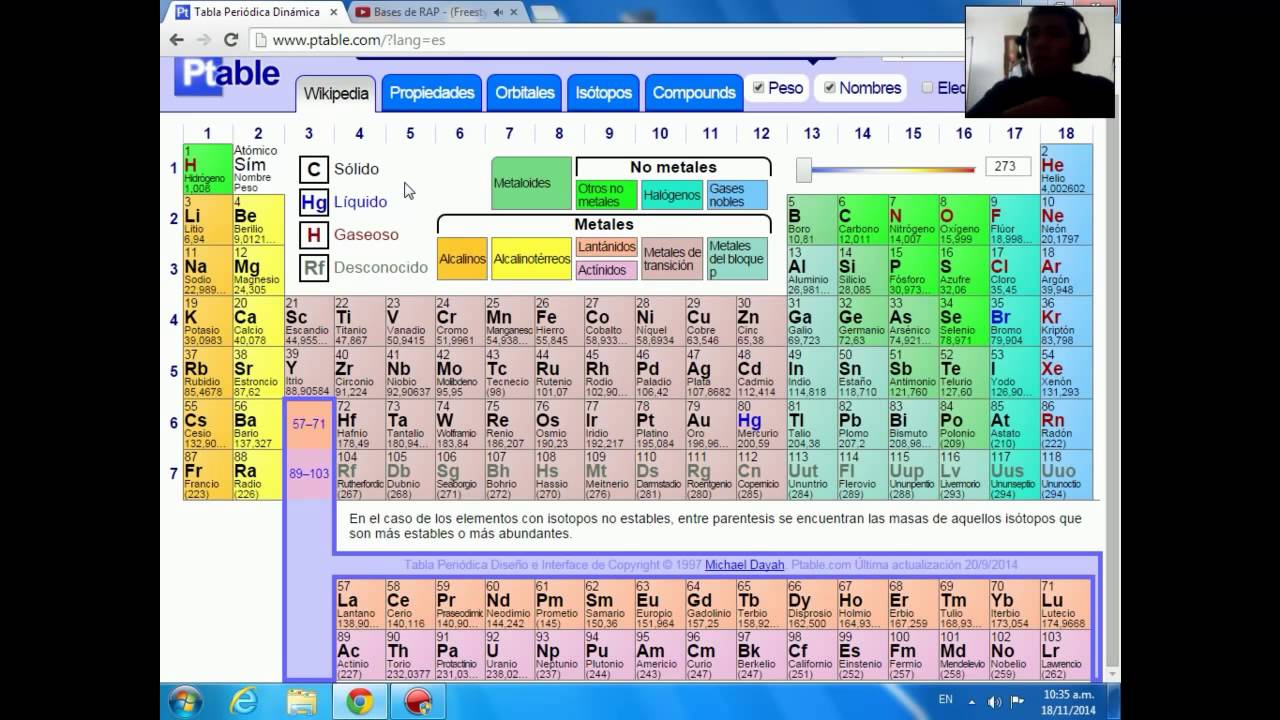
Task: Open the Orbitales tab
Action: 525,93
